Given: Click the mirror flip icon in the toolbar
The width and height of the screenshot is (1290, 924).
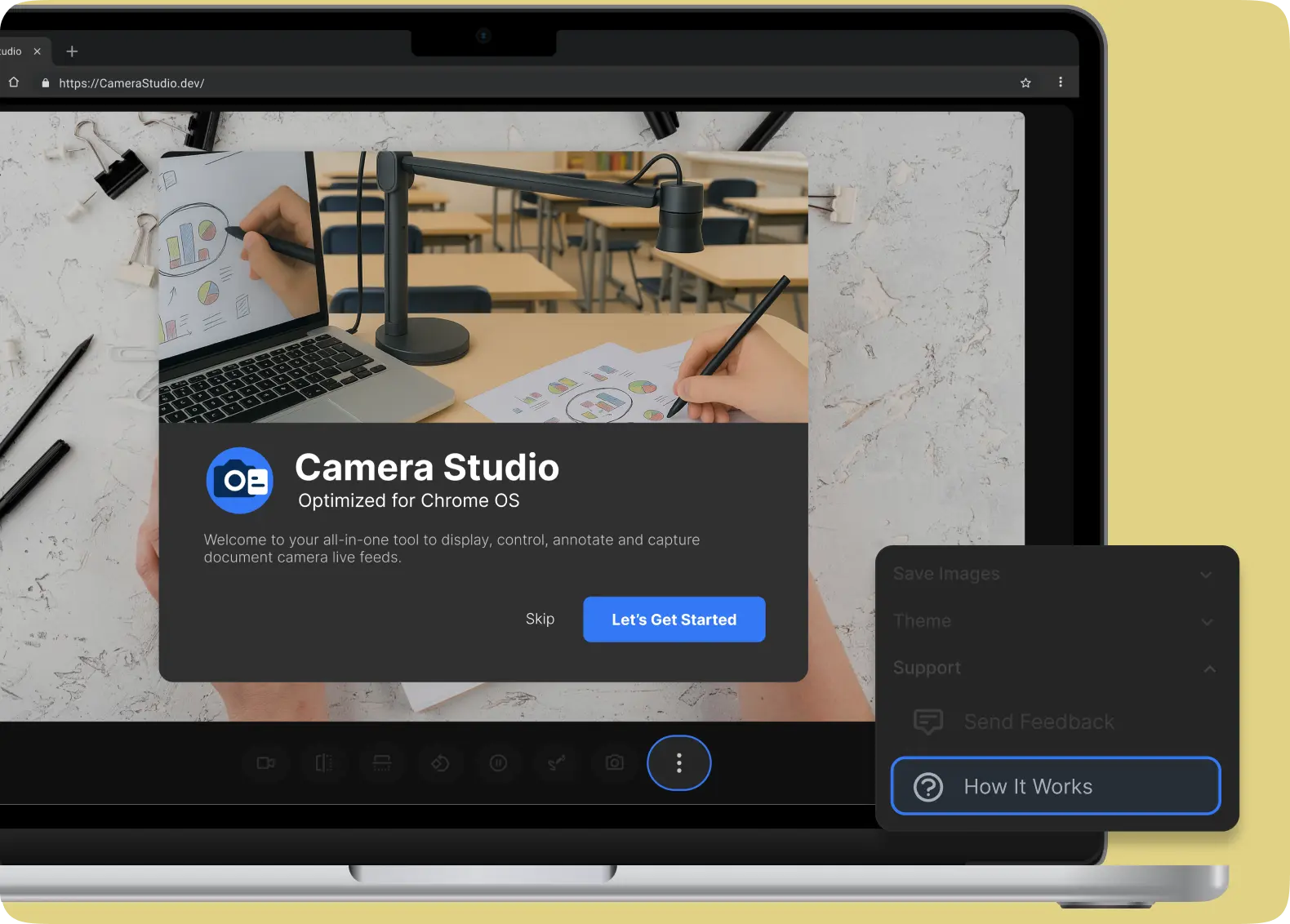Looking at the screenshot, I should click(324, 763).
